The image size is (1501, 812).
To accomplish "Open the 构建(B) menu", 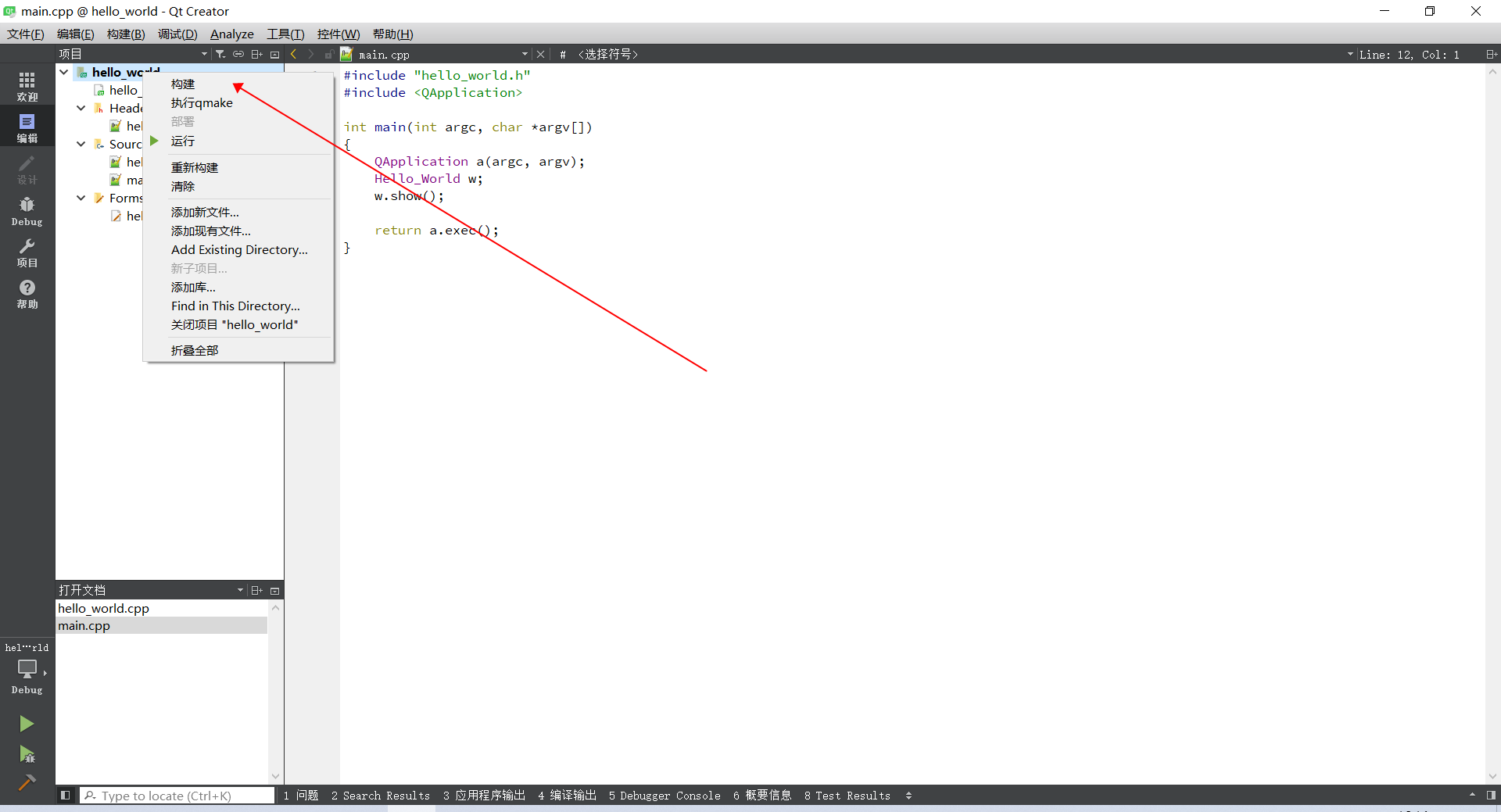I will [126, 34].
